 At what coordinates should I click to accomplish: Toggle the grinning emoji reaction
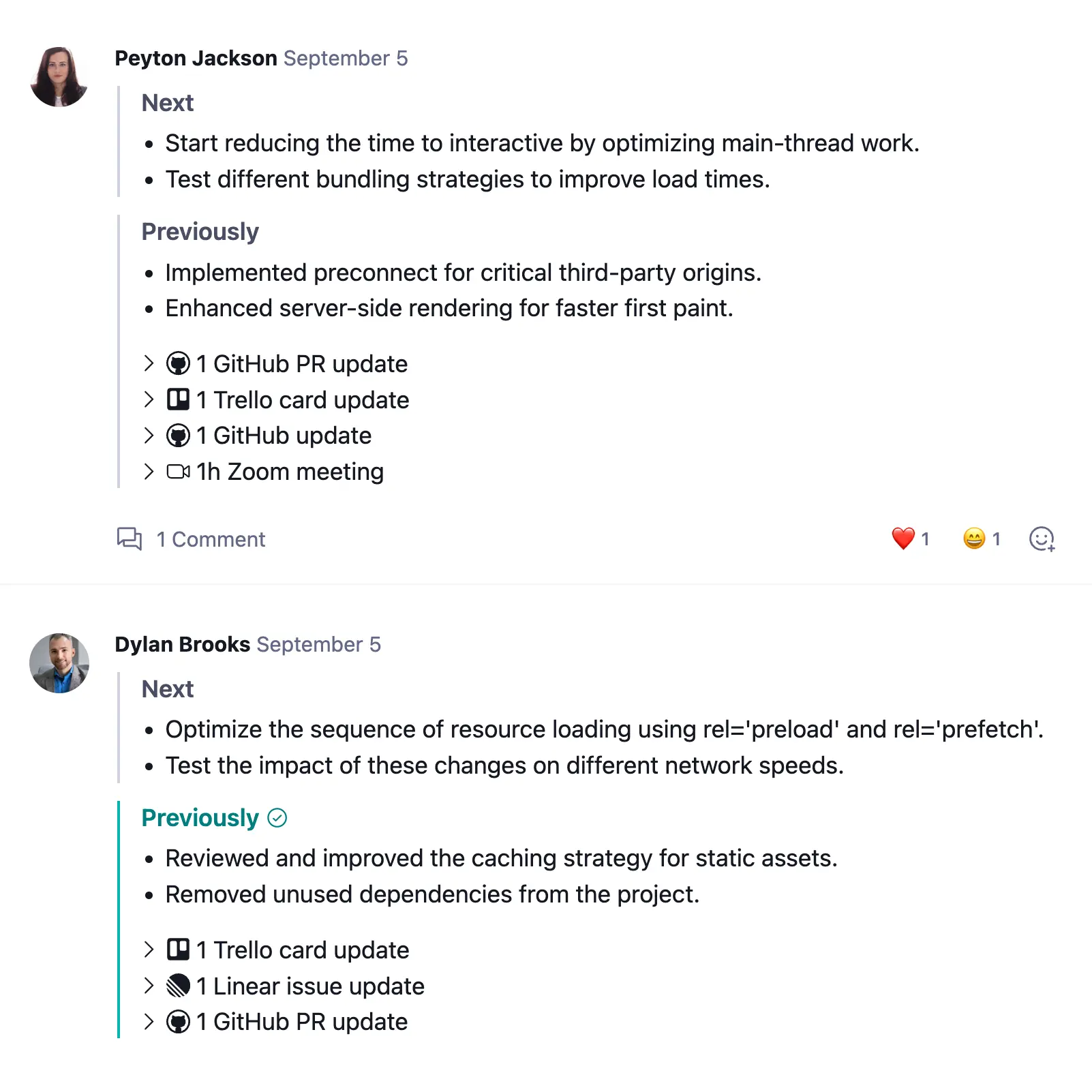[x=974, y=539]
